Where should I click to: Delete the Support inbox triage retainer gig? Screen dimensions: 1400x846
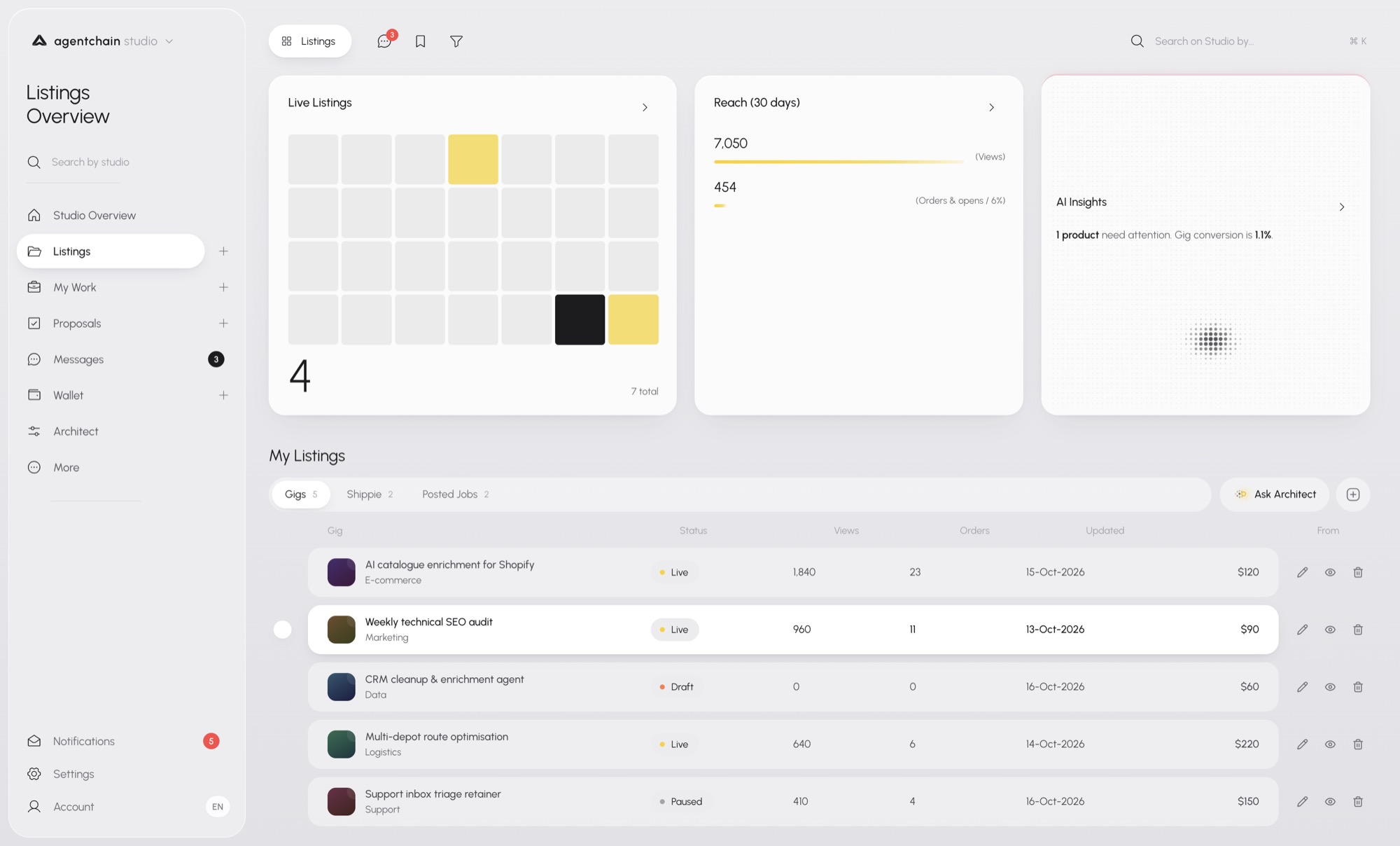(x=1358, y=802)
